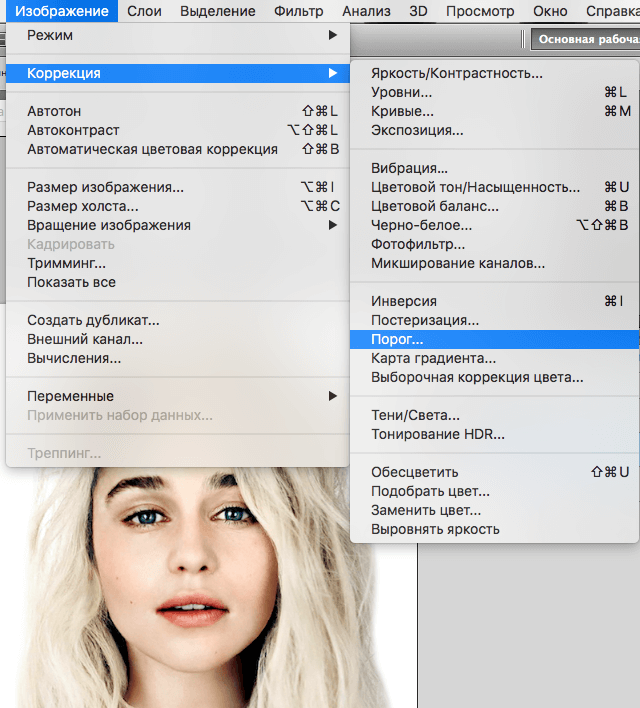
Task: Select the highlighted Порог item
Action: 495,339
